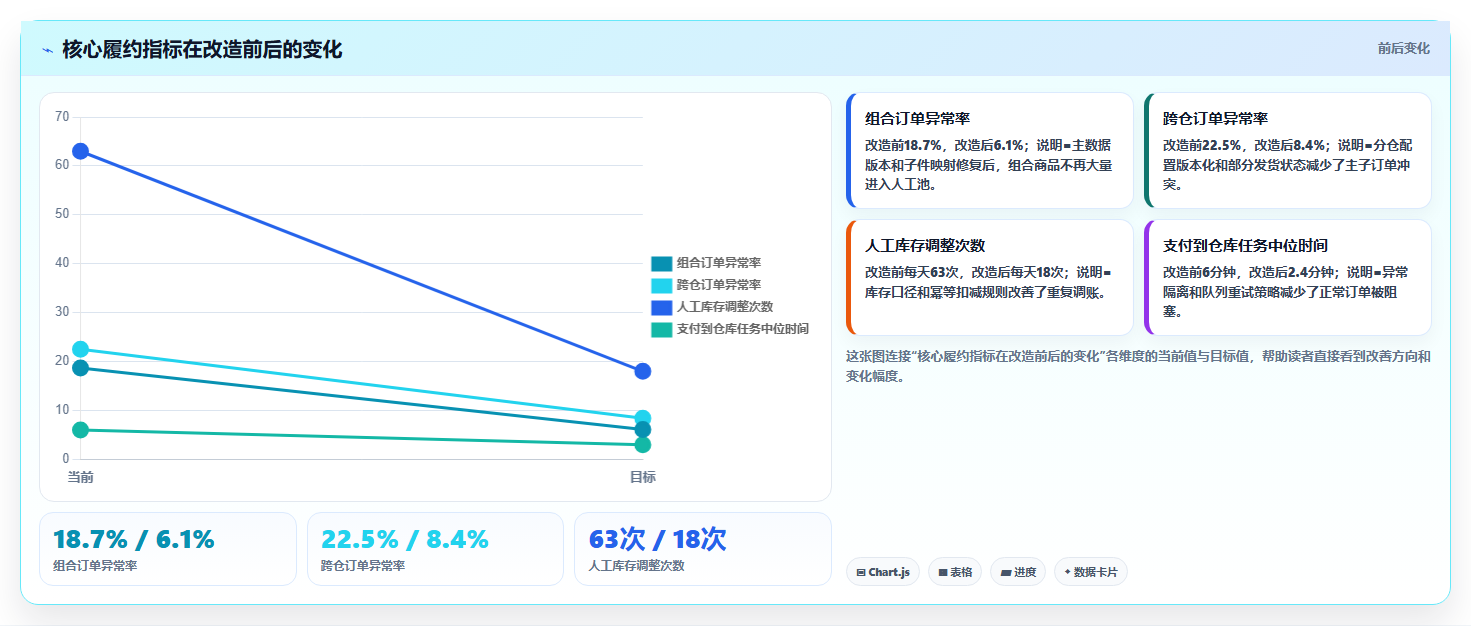Open the 组合订单异常率 info card title

tap(917, 118)
